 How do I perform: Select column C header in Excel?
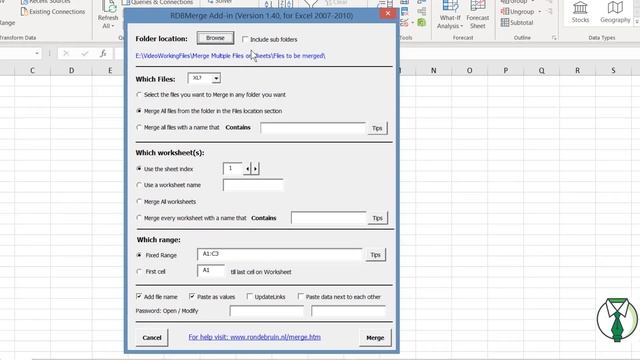32,70
